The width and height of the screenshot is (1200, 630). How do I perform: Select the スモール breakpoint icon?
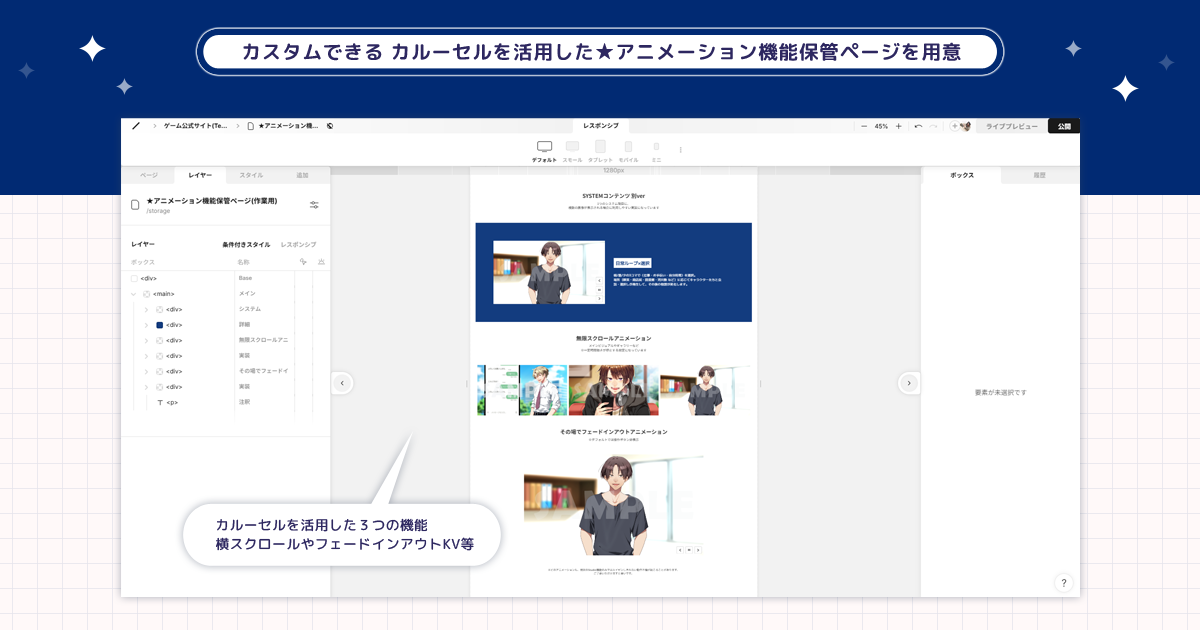click(x=572, y=146)
